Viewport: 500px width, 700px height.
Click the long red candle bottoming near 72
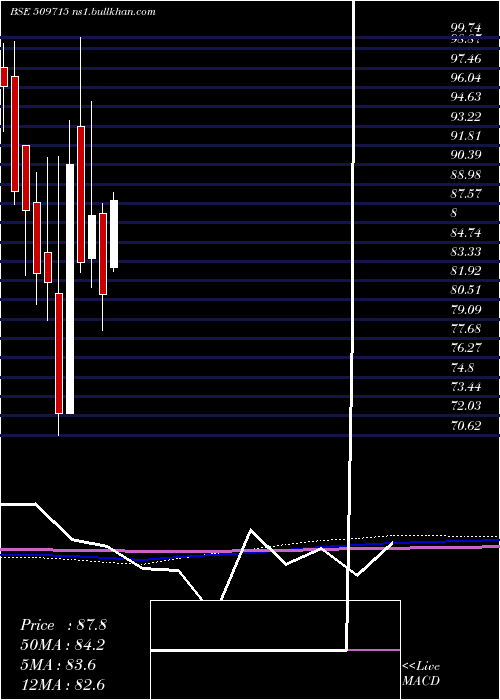(59, 353)
